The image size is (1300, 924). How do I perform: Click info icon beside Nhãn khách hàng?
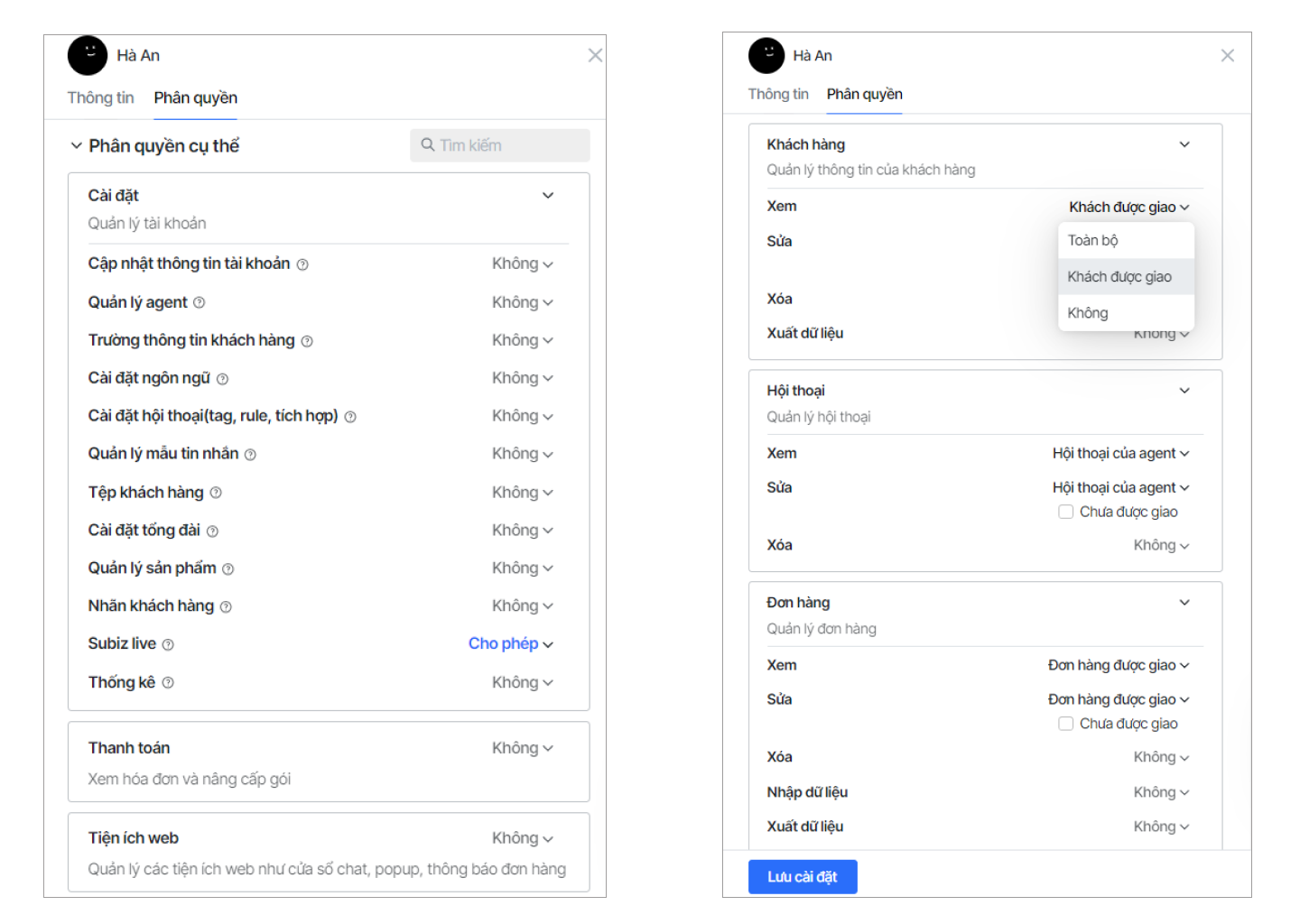click(226, 607)
